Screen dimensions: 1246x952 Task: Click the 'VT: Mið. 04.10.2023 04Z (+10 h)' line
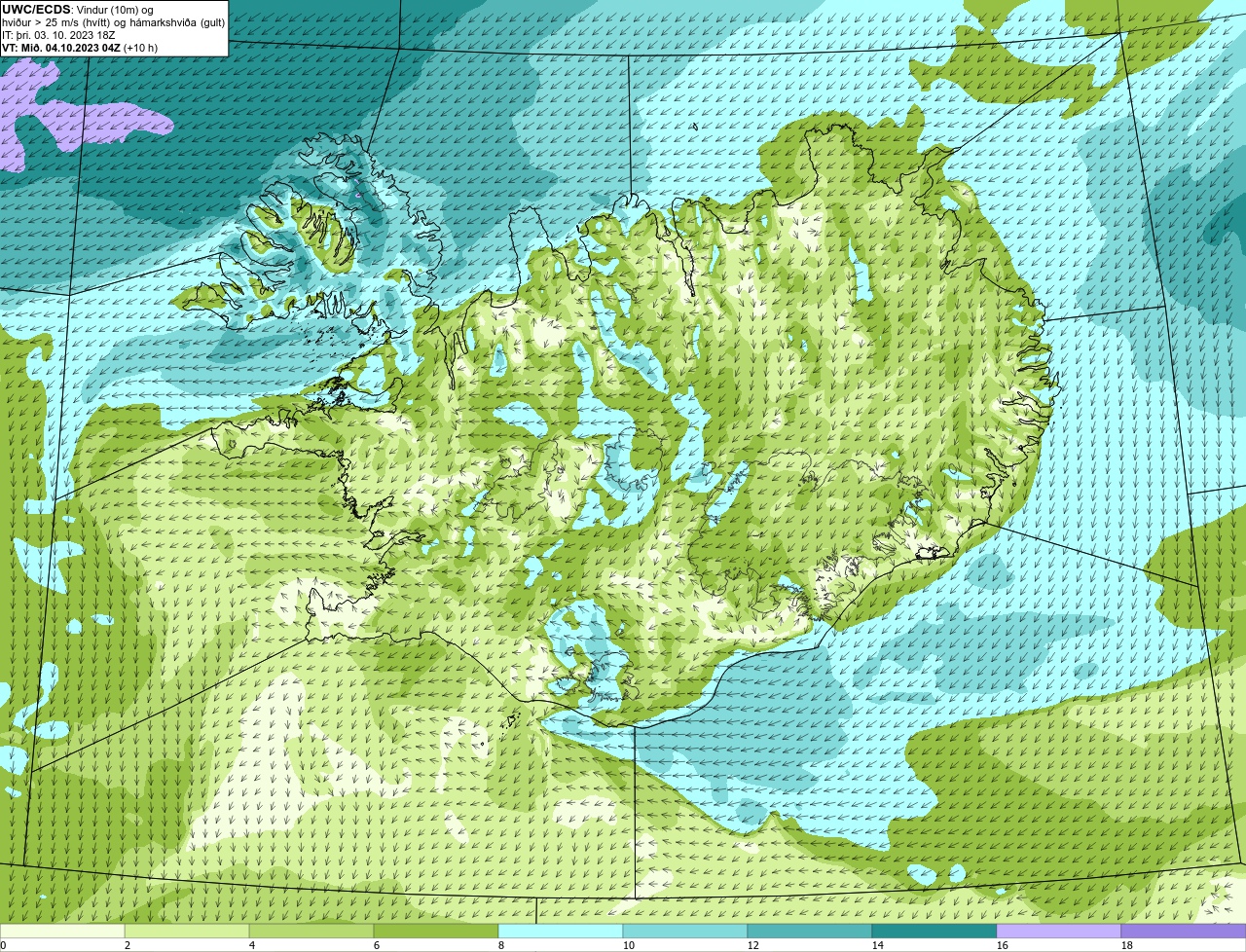click(80, 47)
